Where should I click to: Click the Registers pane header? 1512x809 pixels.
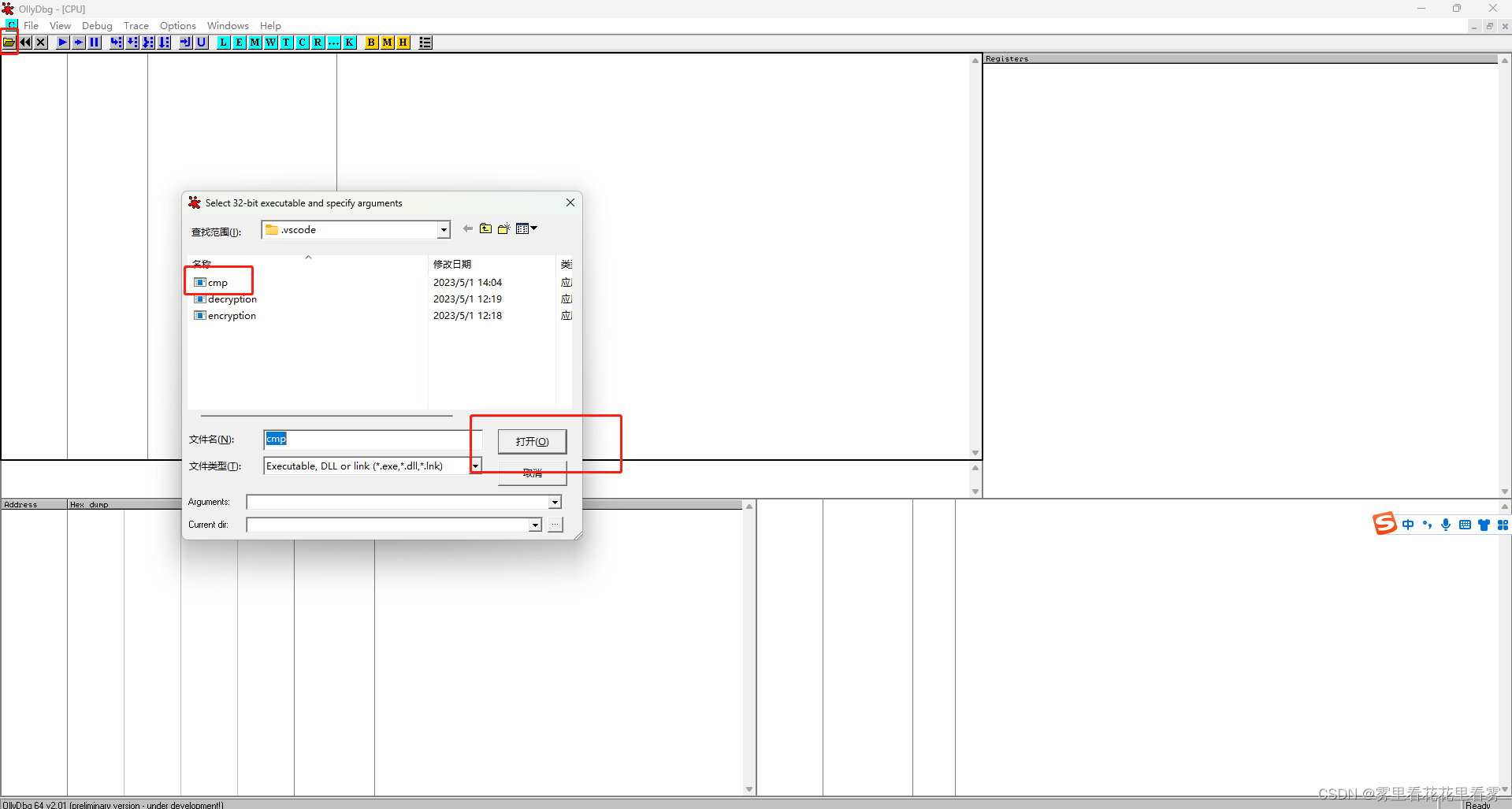(x=1241, y=59)
